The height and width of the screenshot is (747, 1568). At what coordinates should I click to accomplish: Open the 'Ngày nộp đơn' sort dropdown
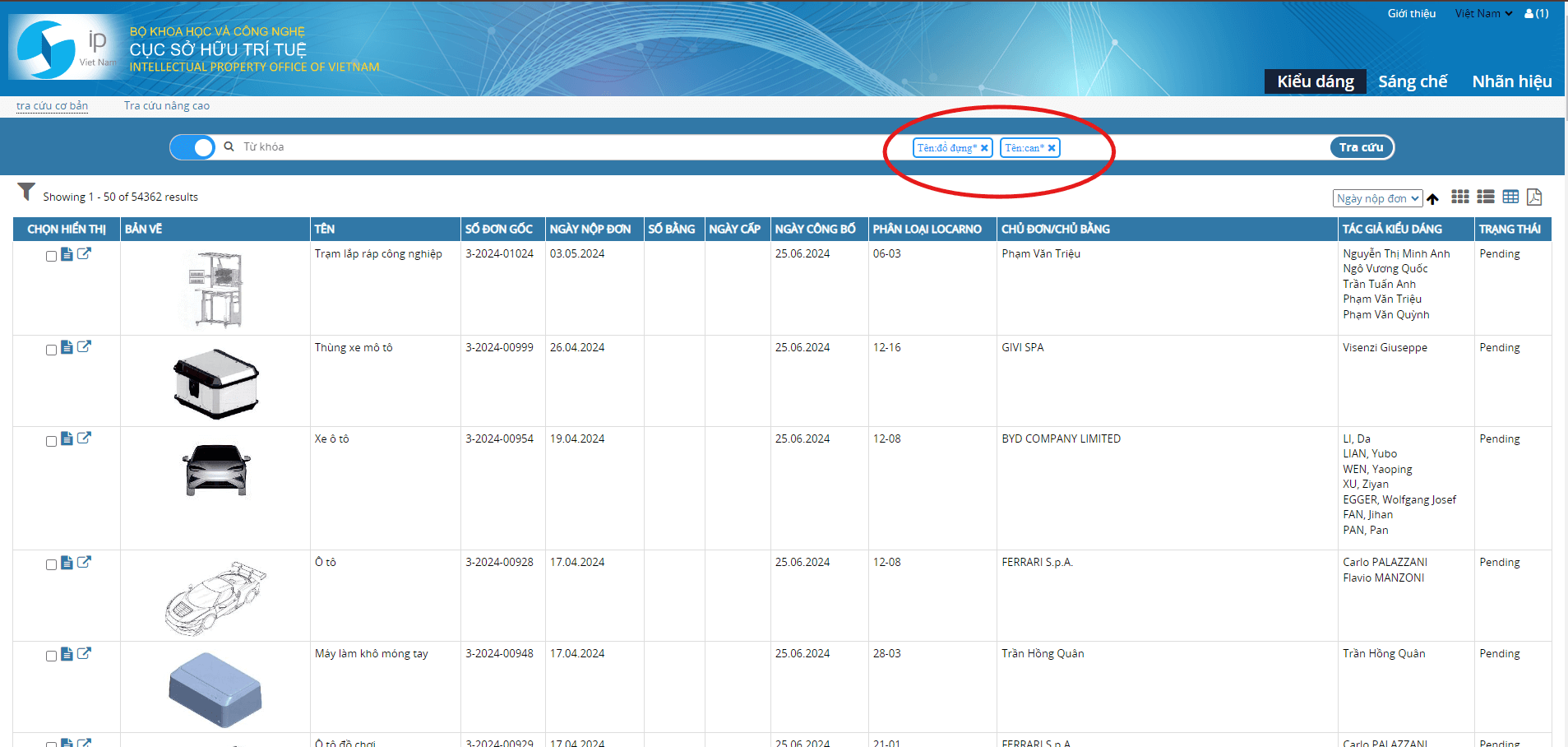(1376, 198)
